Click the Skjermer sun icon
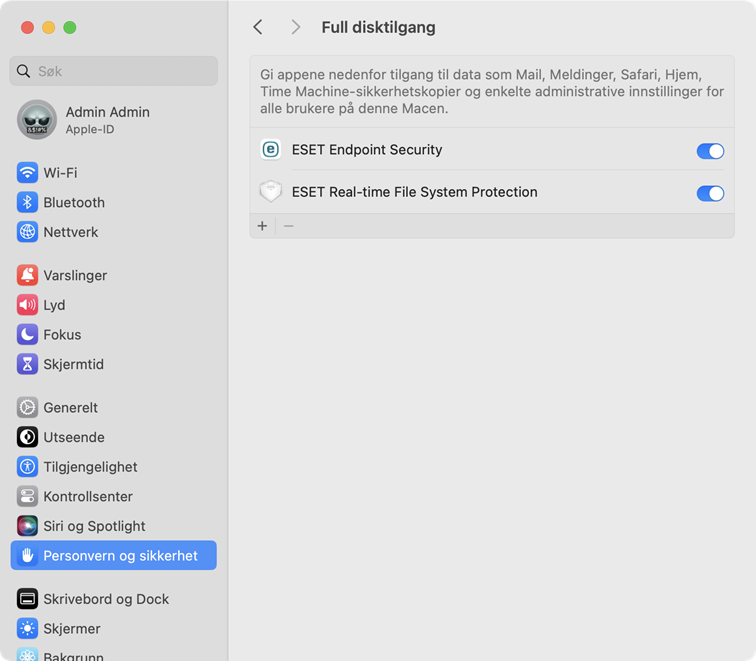 (x=27, y=629)
